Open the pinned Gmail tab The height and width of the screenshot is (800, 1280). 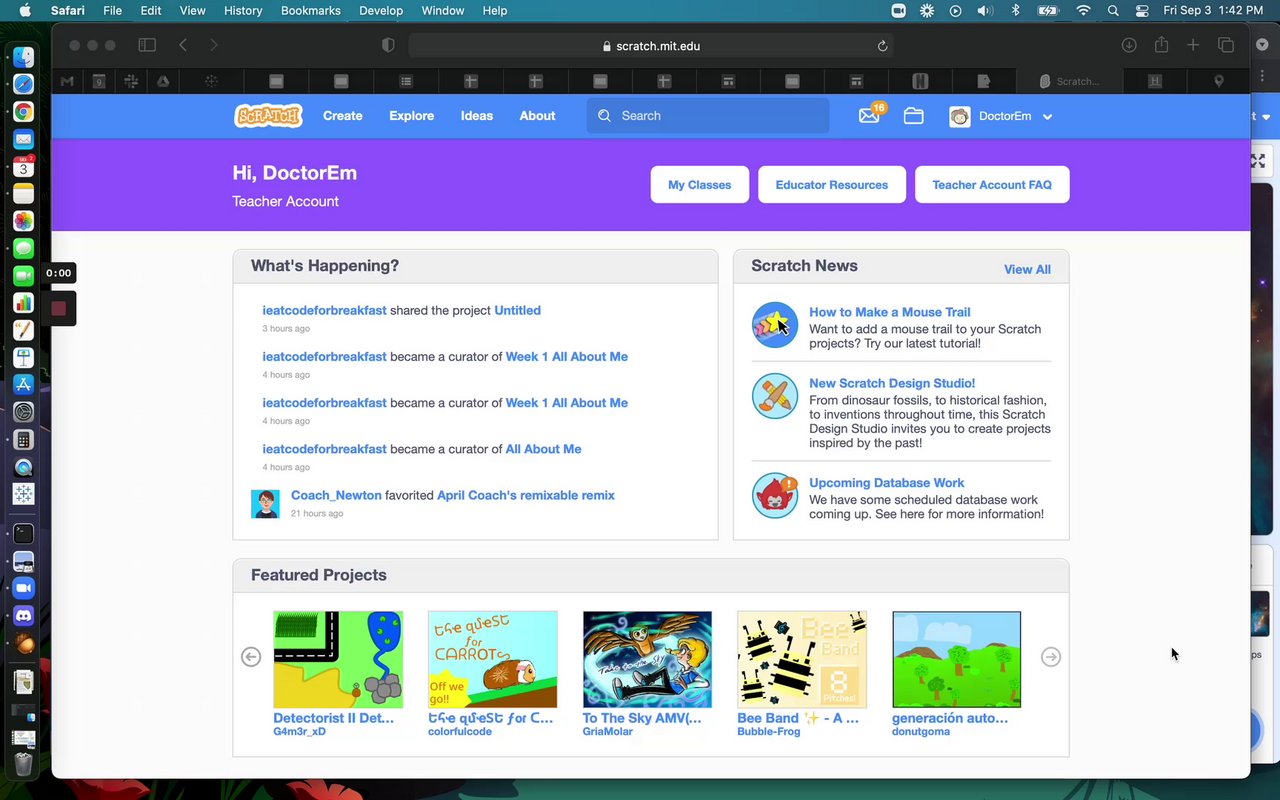pos(67,81)
